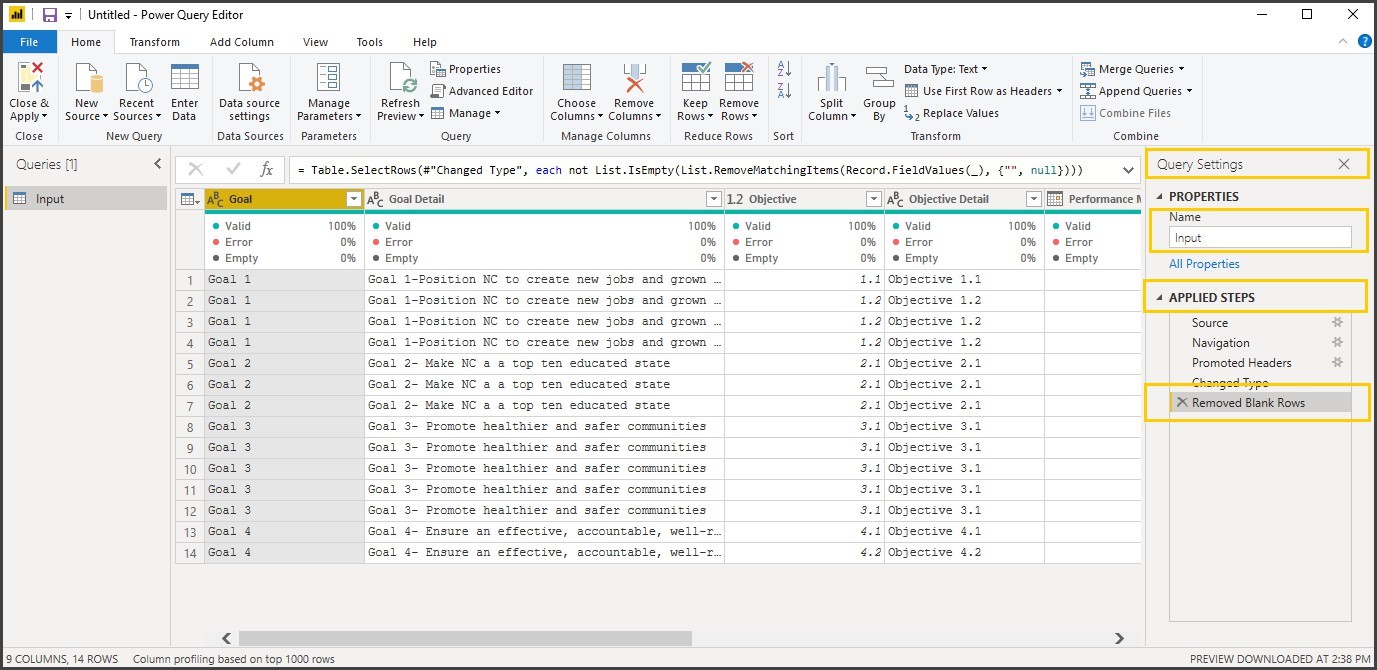Click the formula bar fx icon
Viewport: 1377px width, 670px height.
pos(267,170)
